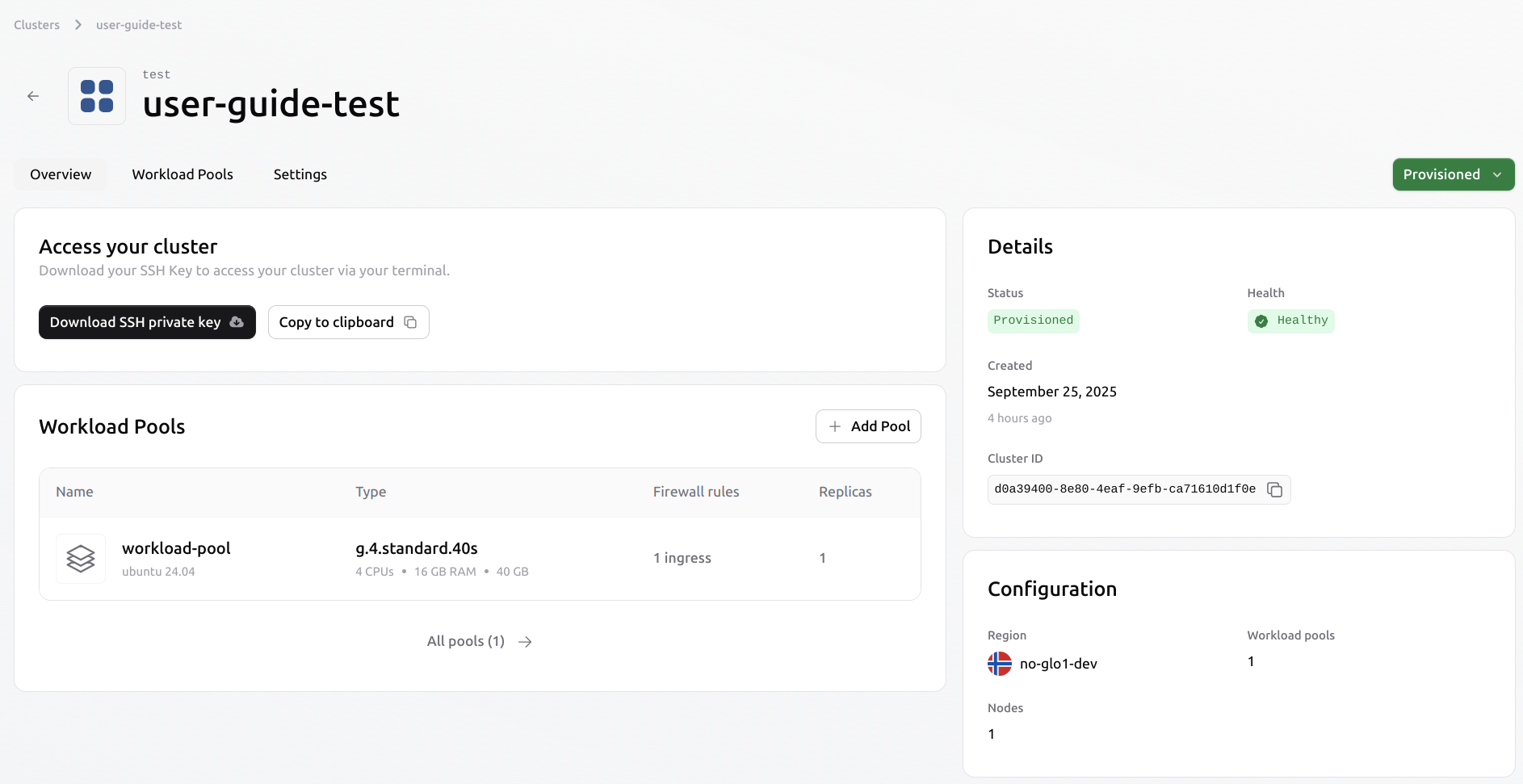Click the green Healthy check icon

[1261, 321]
